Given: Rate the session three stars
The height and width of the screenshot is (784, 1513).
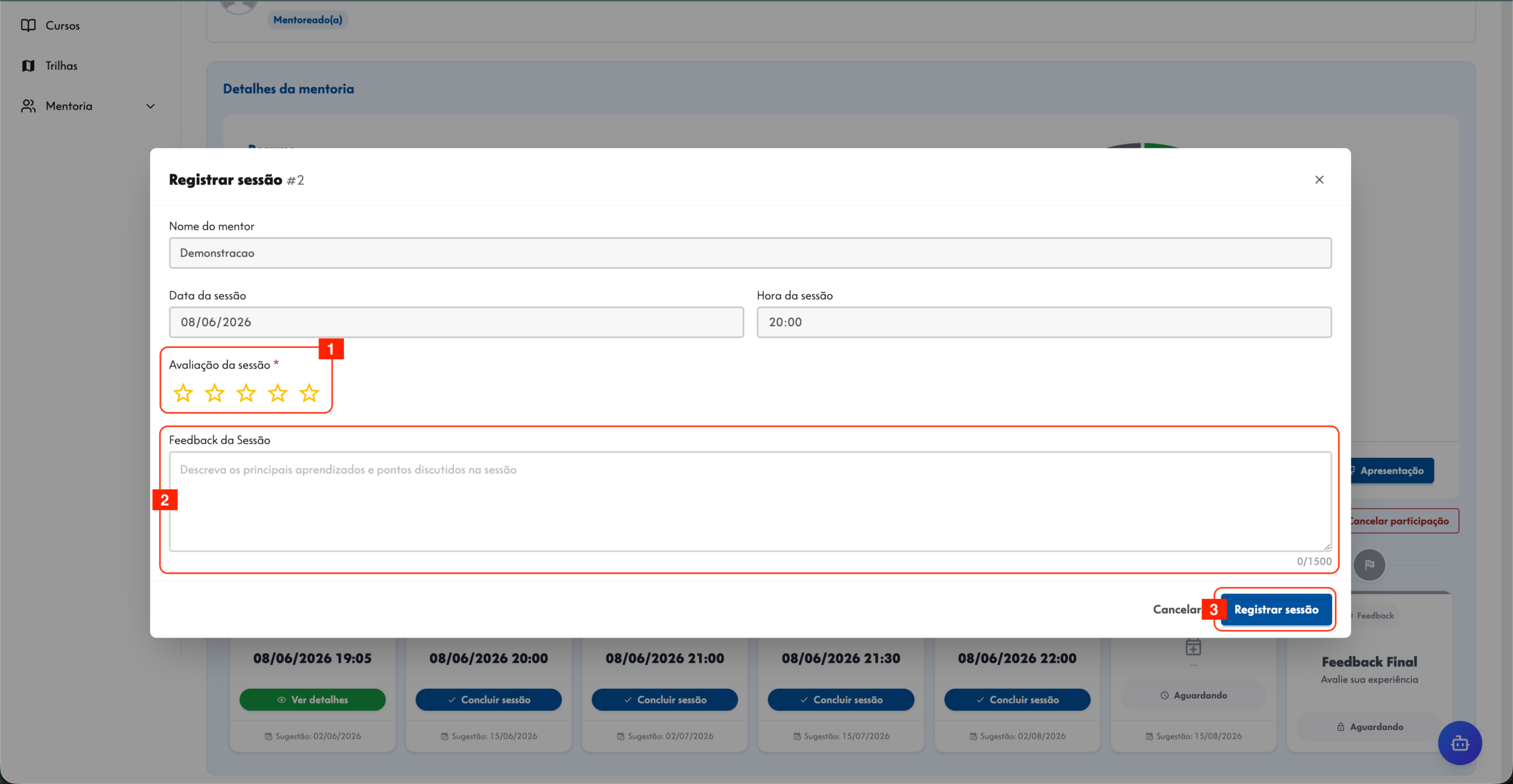Looking at the screenshot, I should tap(246, 393).
